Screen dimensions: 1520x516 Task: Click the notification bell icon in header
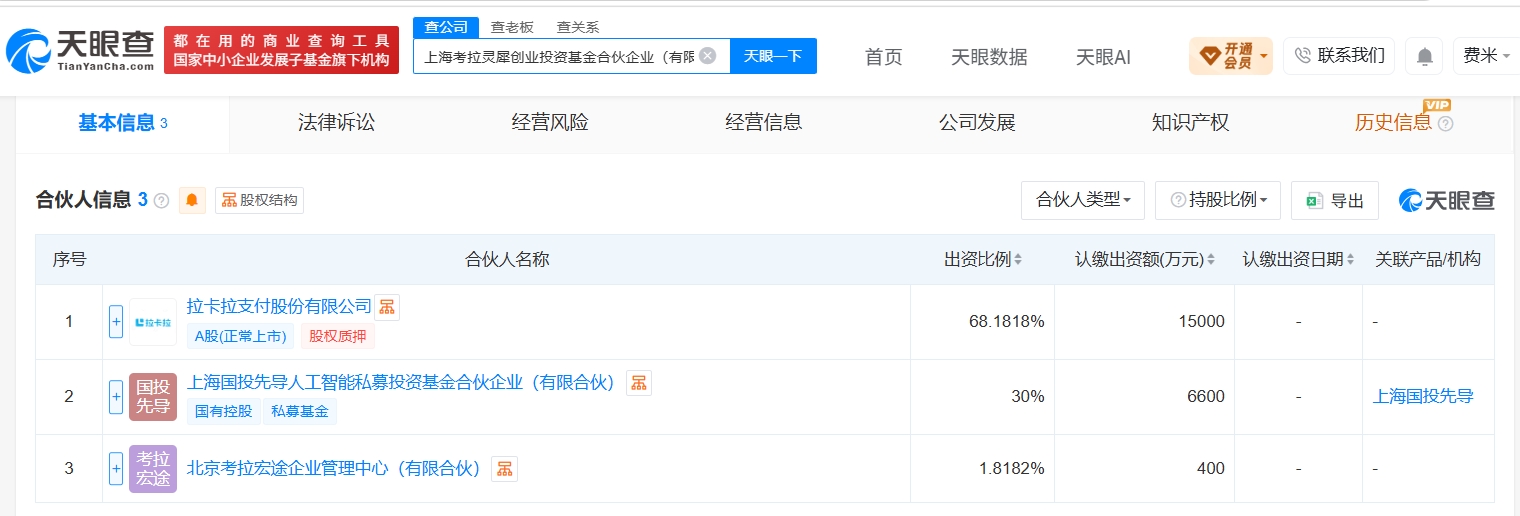(x=1424, y=56)
